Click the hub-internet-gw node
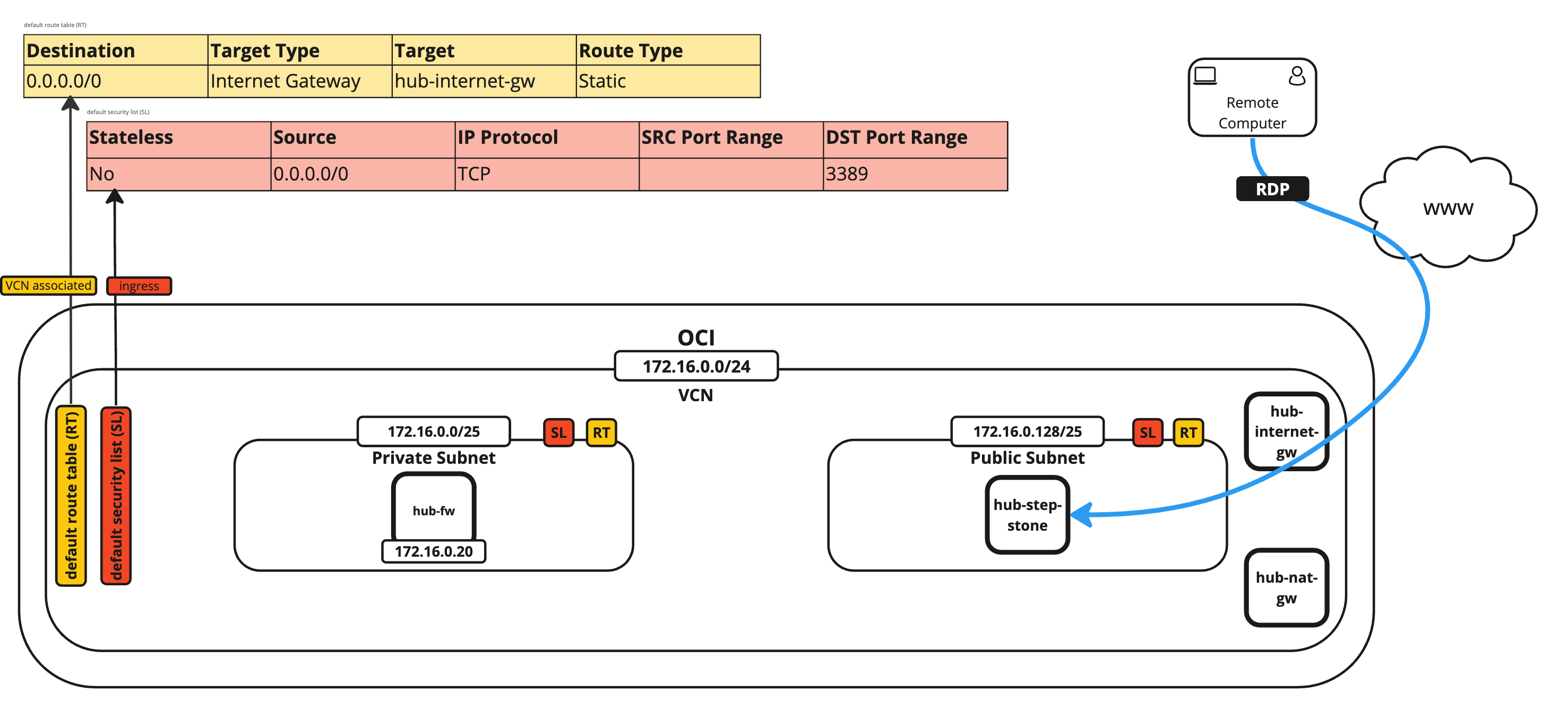The width and height of the screenshot is (1568, 718). tap(1286, 431)
